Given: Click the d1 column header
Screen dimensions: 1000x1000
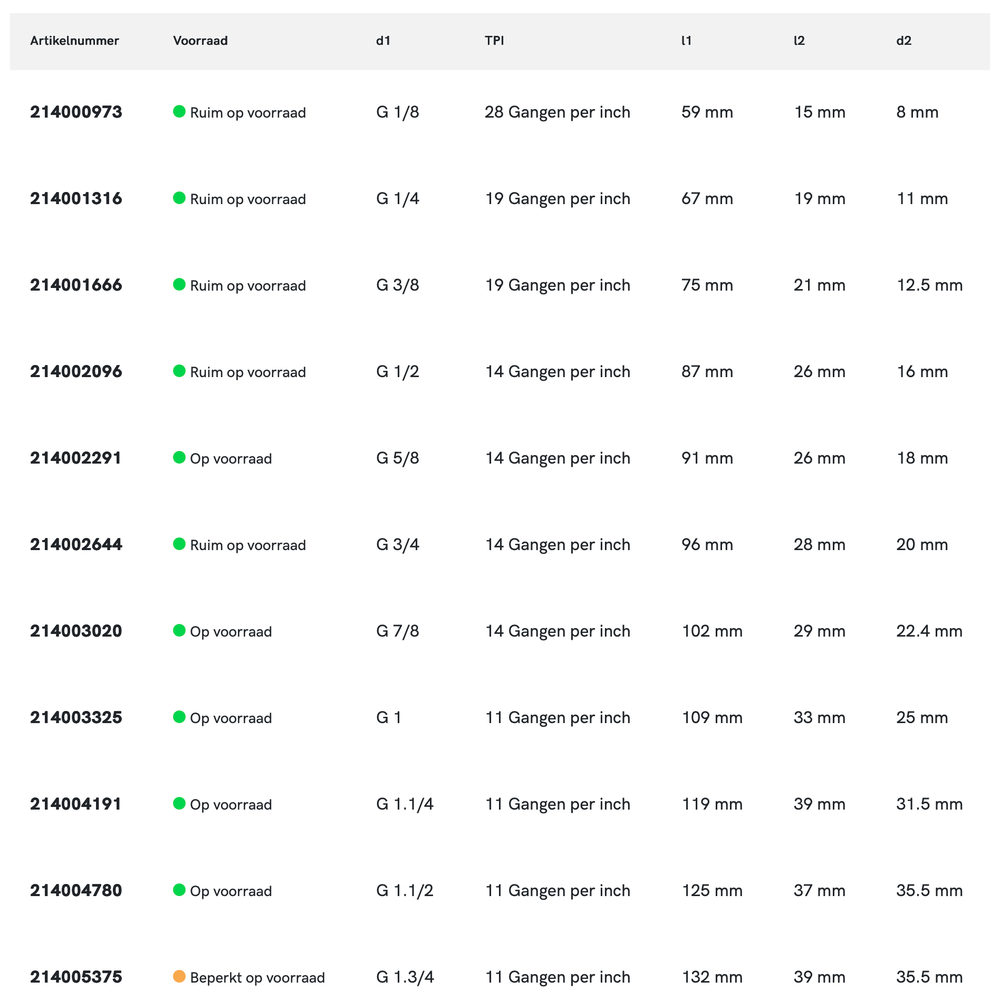Looking at the screenshot, I should 383,41.
